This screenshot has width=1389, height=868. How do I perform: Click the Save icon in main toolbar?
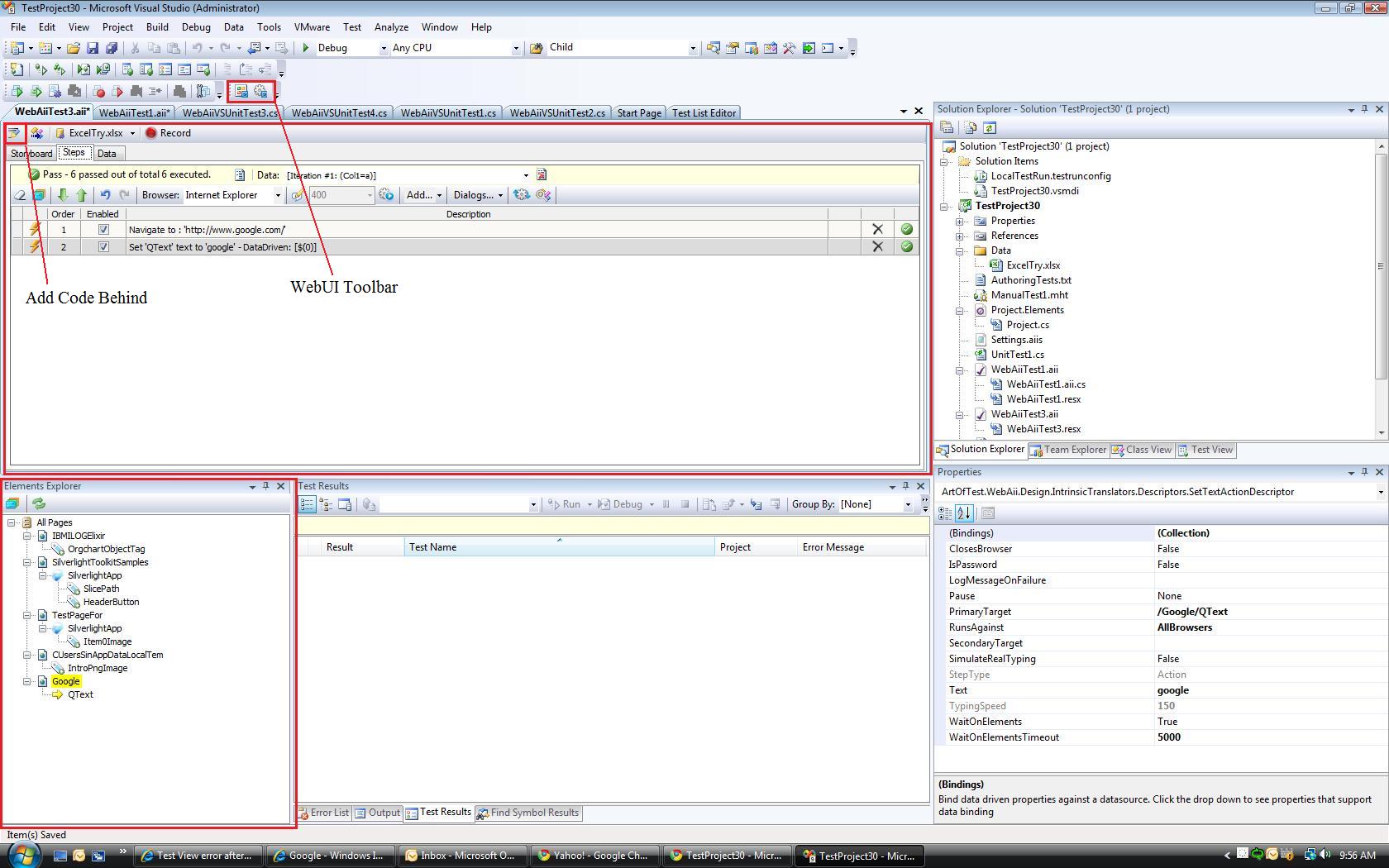pos(93,48)
